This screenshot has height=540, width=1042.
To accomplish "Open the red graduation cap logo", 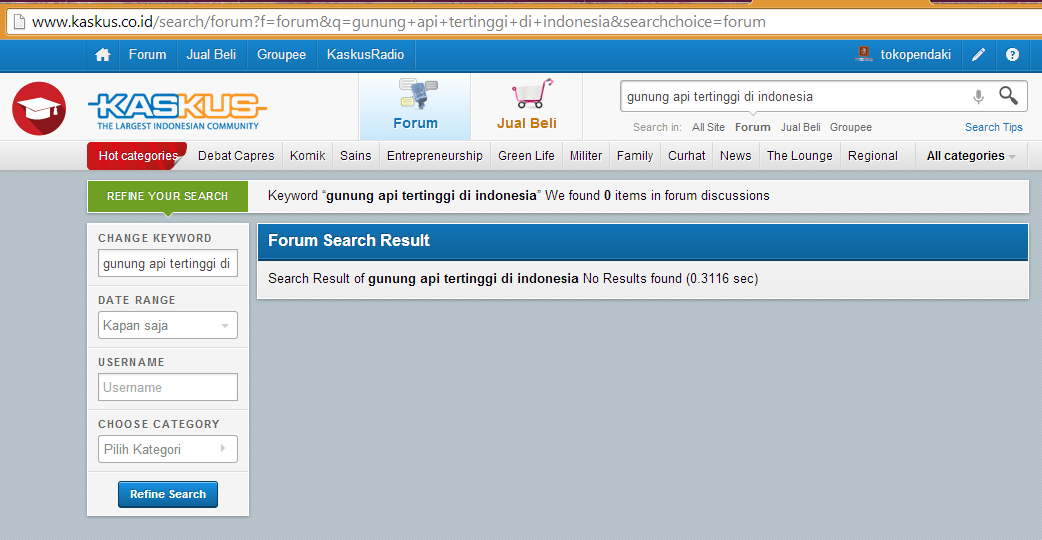I will (x=39, y=108).
